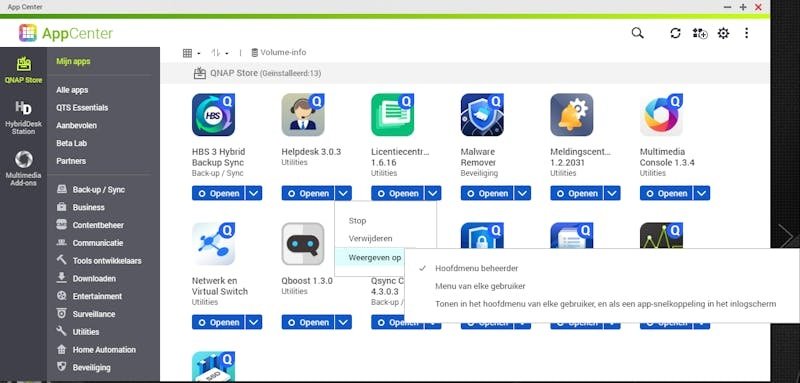Select Back-up / Sync category
Screen dimensions: 800x383
(91, 189)
